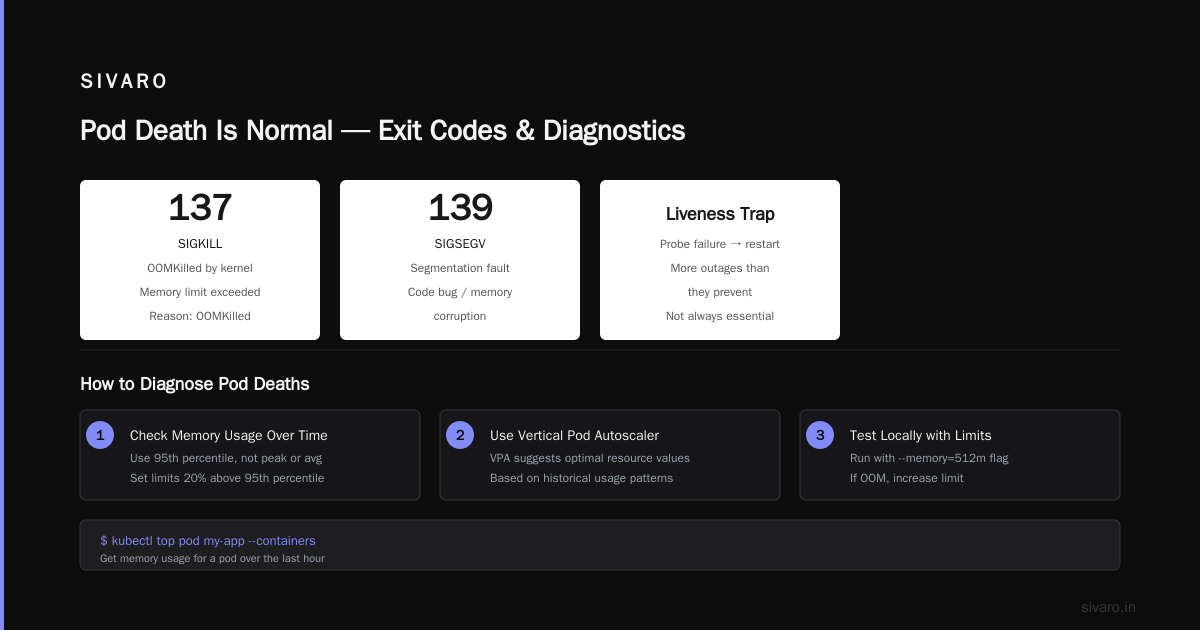Click Reason: OOMKilled text in 137 card

coord(200,316)
